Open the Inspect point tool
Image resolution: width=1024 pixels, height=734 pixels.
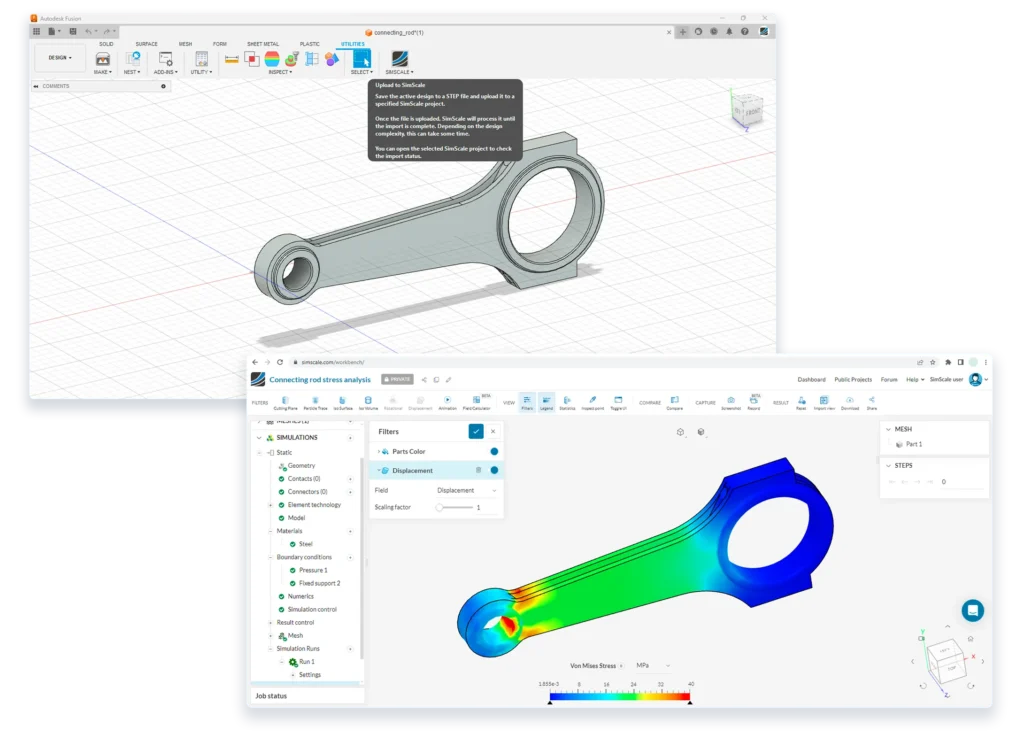(x=594, y=400)
